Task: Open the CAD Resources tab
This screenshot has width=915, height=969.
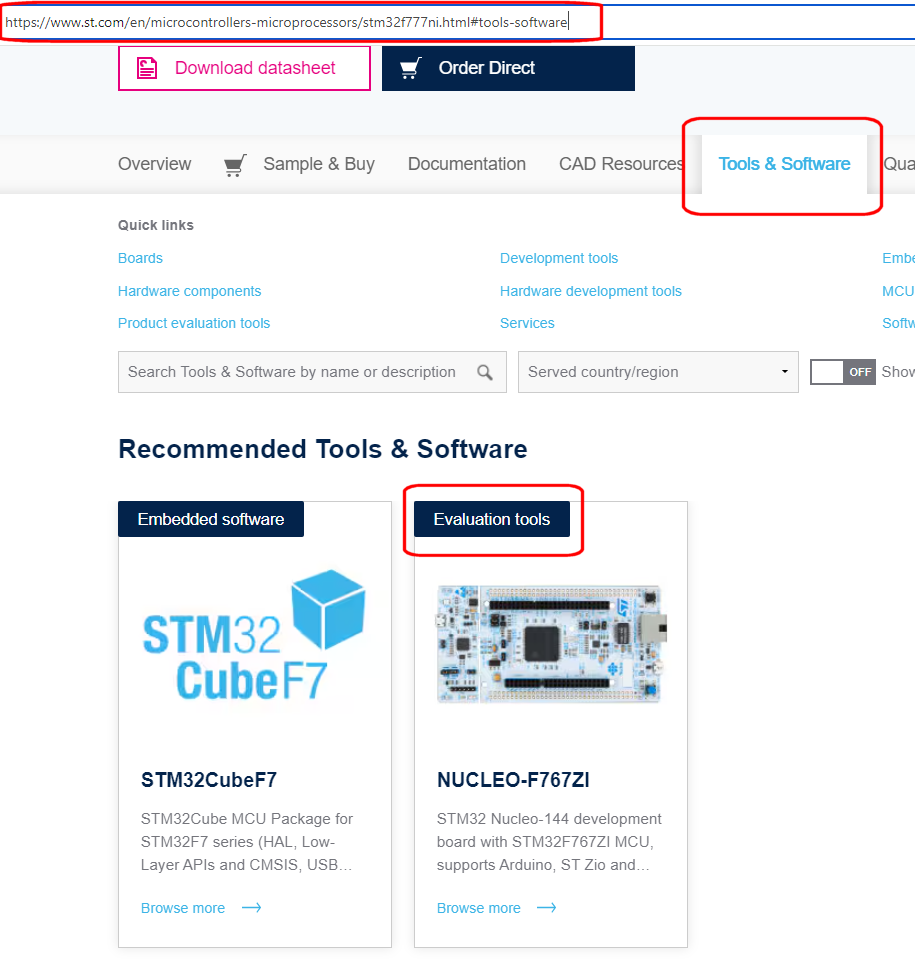Action: coord(621,164)
